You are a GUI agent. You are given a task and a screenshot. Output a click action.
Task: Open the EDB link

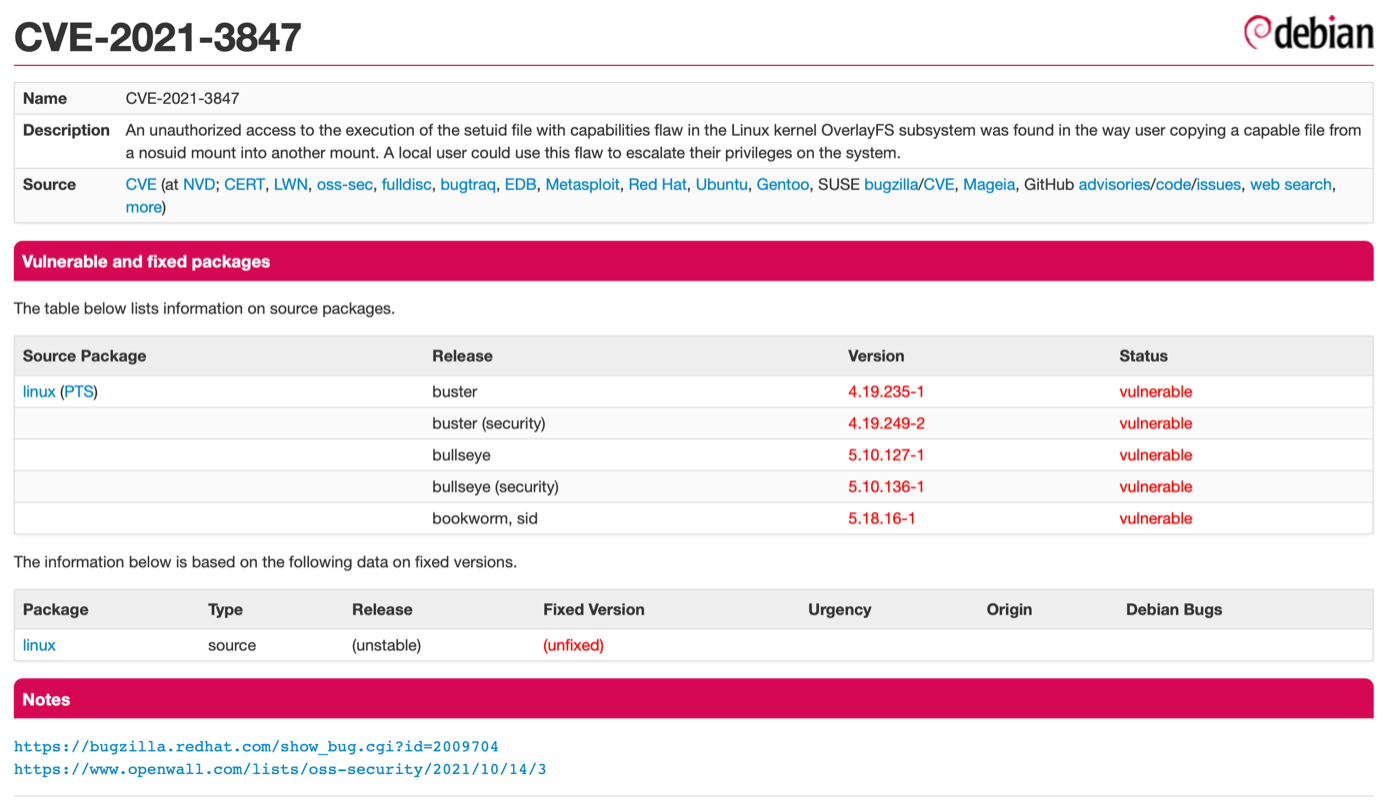tap(520, 184)
